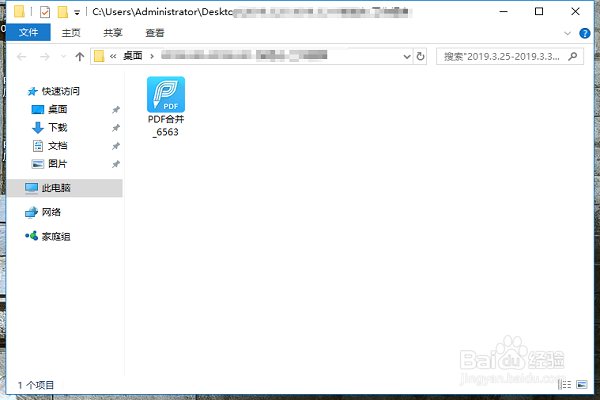Expand the ribbon with the chevron
The image size is (600, 400).
coord(567,33)
